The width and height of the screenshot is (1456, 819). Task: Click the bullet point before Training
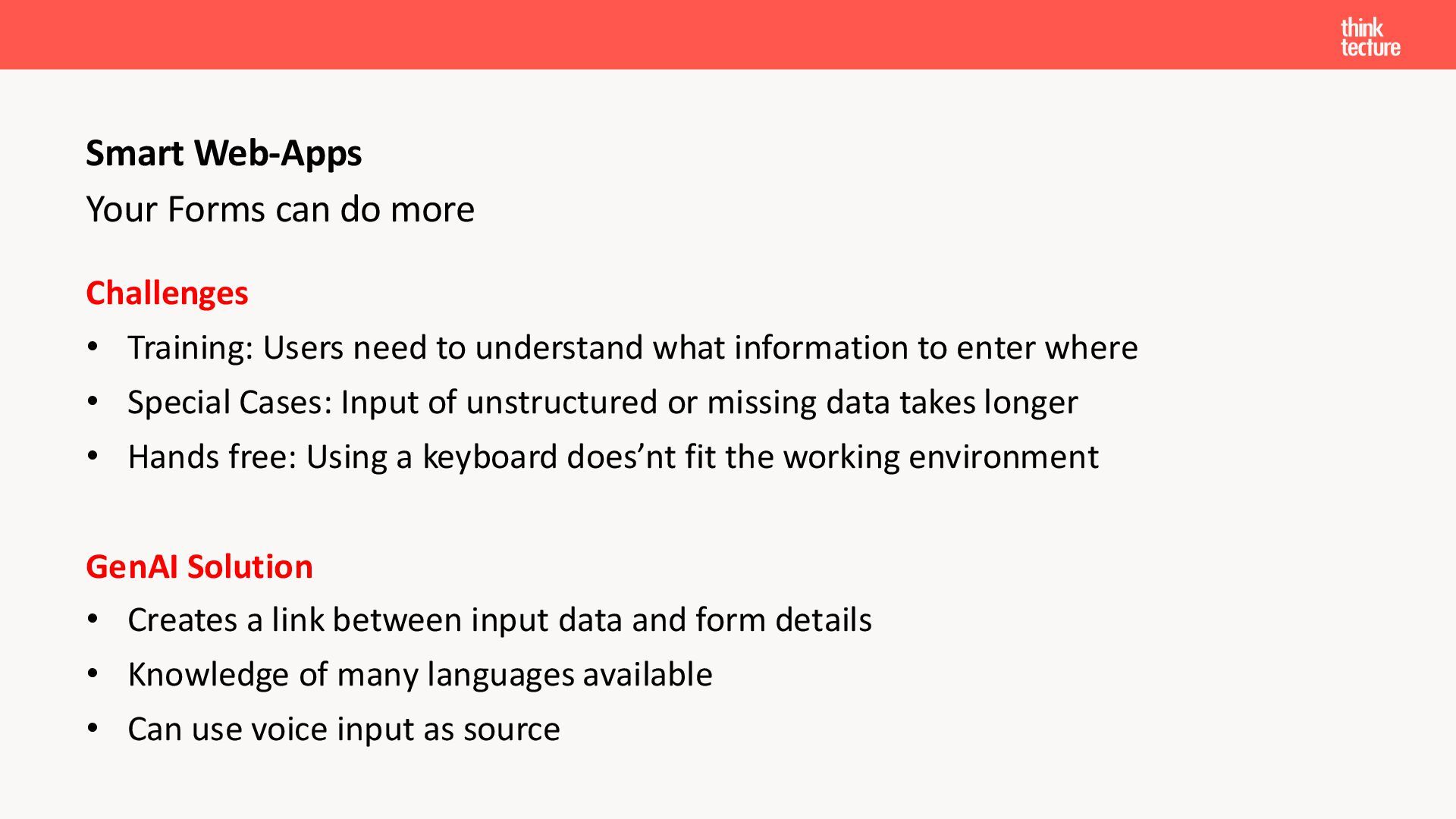click(x=93, y=348)
